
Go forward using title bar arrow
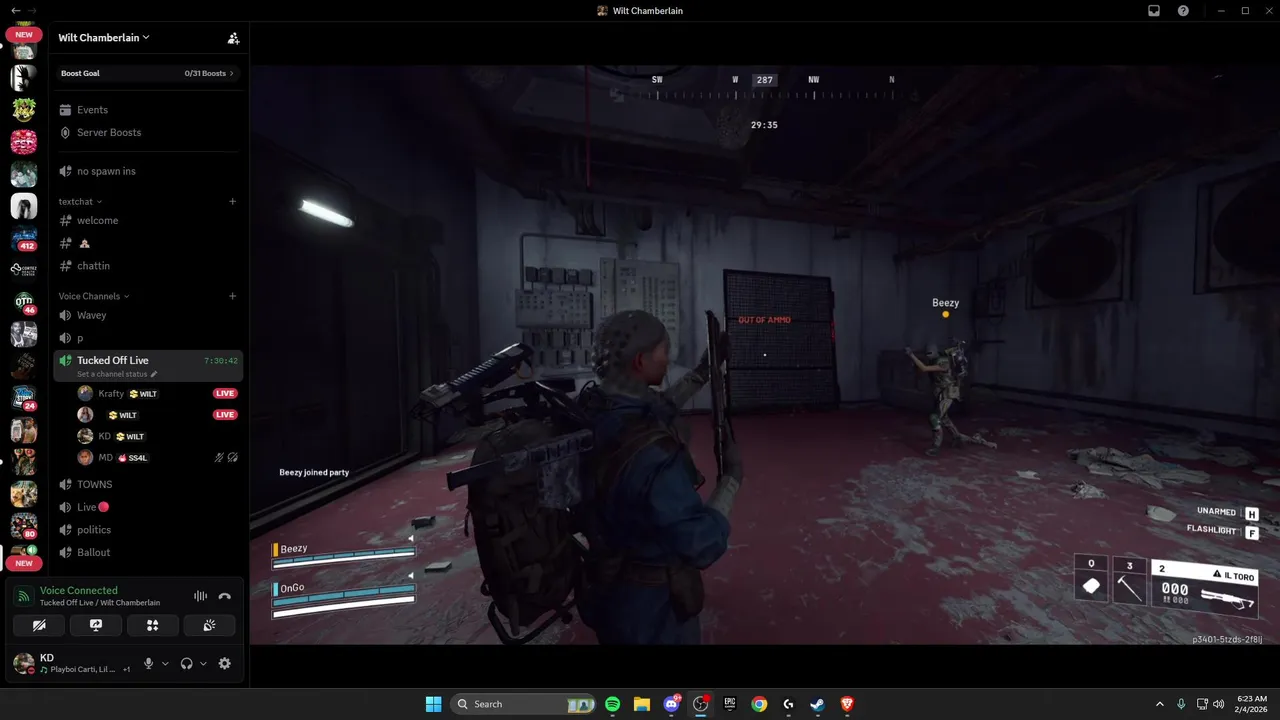pyautogui.click(x=32, y=10)
